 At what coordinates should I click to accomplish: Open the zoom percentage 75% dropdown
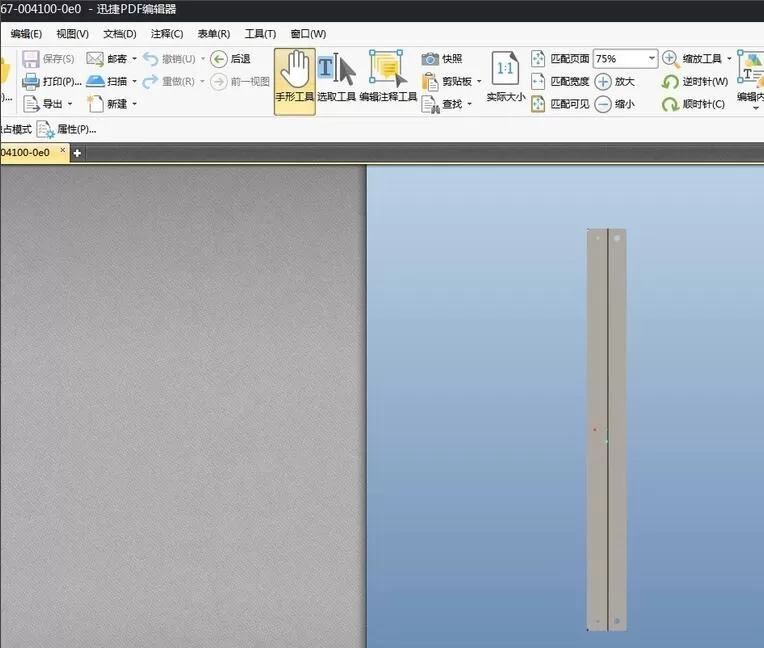click(x=651, y=59)
